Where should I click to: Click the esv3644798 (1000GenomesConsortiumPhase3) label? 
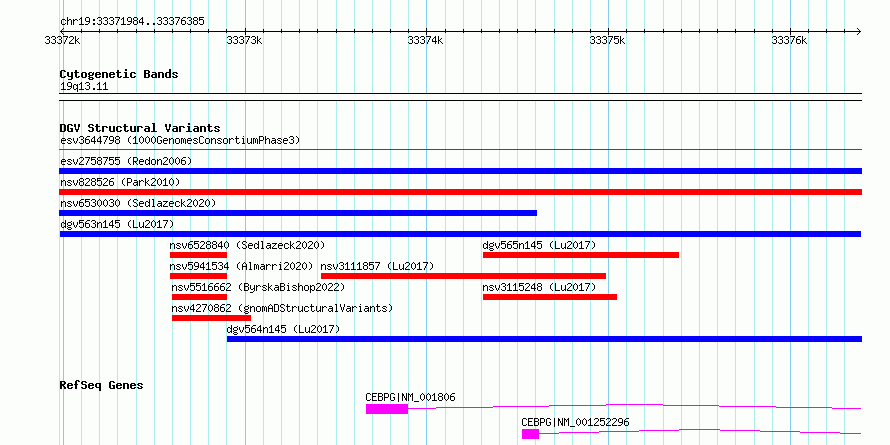point(180,140)
